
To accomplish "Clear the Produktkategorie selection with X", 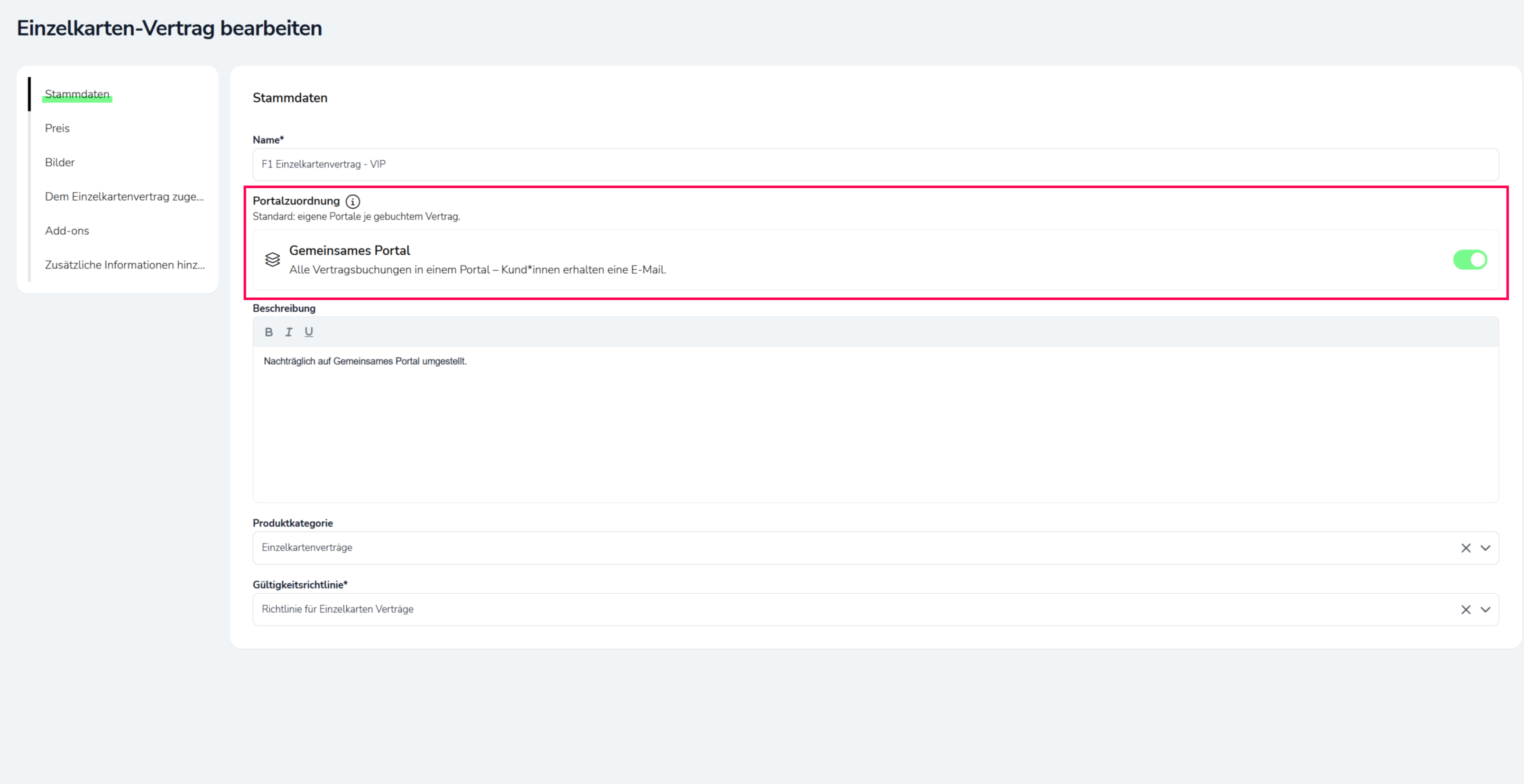I will click(1466, 548).
